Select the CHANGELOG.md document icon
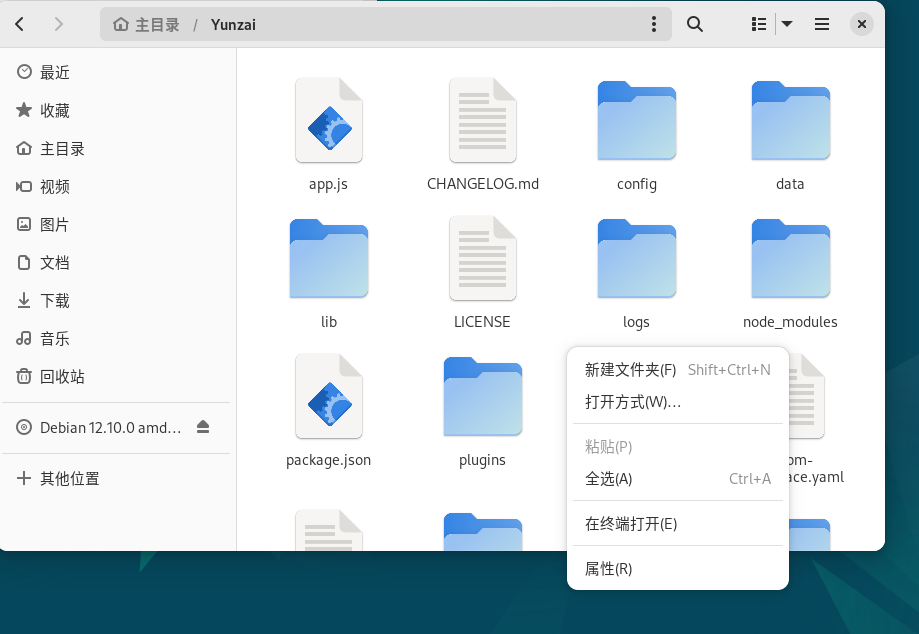This screenshot has width=919, height=634. 482,121
